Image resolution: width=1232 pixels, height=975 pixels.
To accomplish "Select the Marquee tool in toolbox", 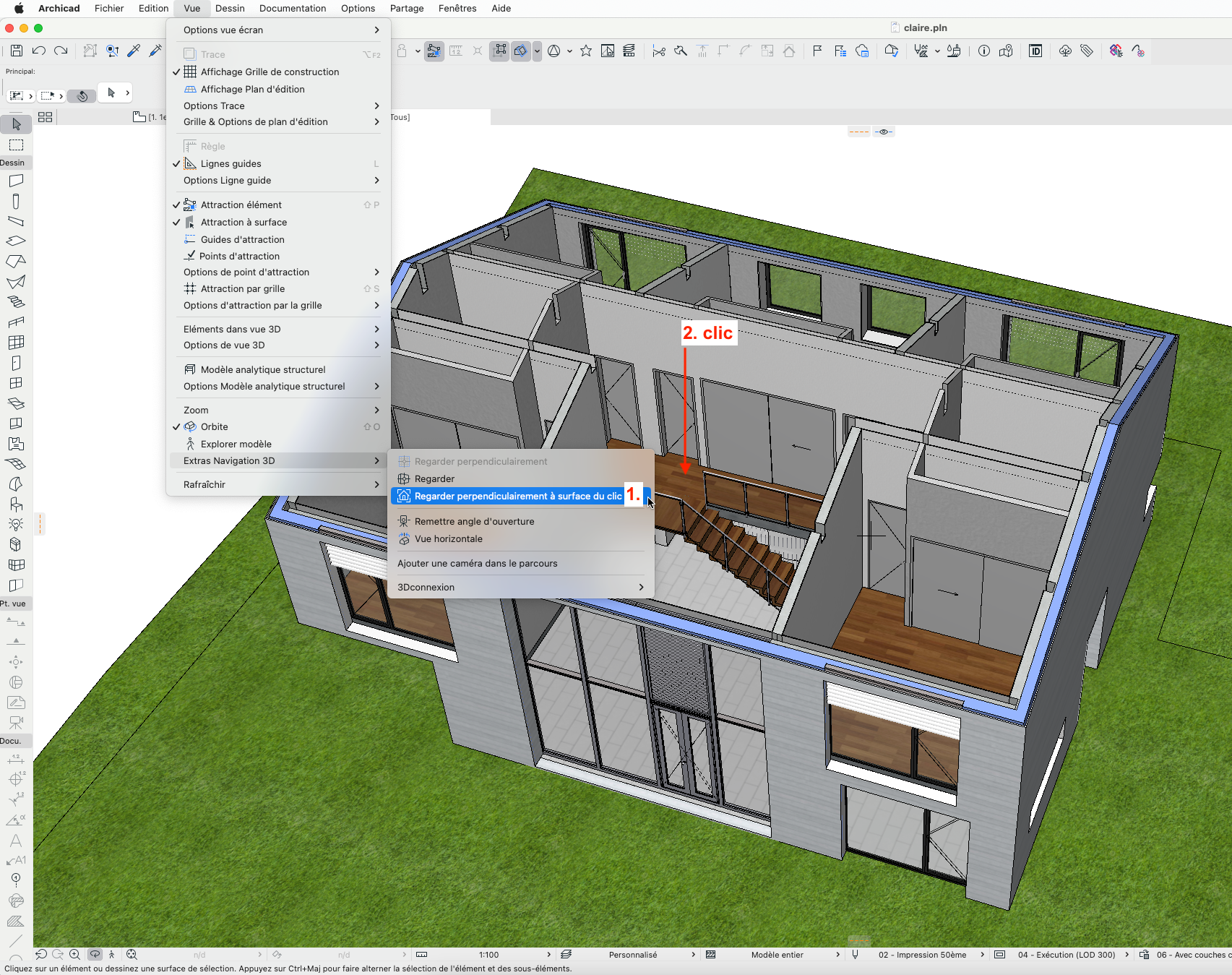I will tap(16, 145).
